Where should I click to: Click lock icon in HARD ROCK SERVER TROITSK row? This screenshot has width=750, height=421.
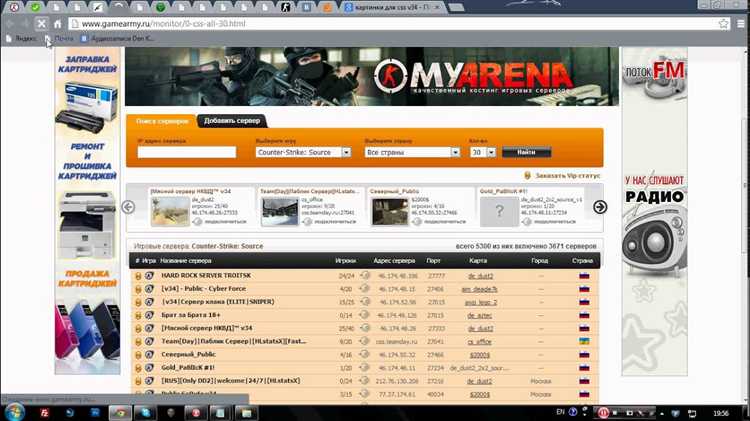[138, 276]
